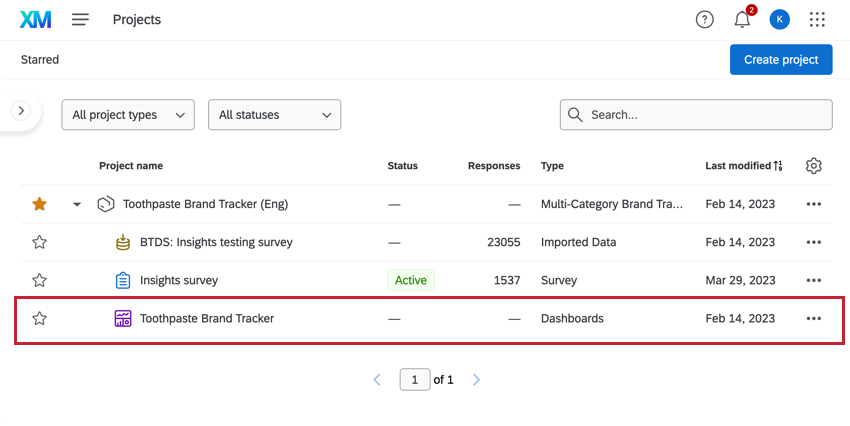850x426 pixels.
Task: Open options menu for Insights survey
Action: (x=814, y=280)
